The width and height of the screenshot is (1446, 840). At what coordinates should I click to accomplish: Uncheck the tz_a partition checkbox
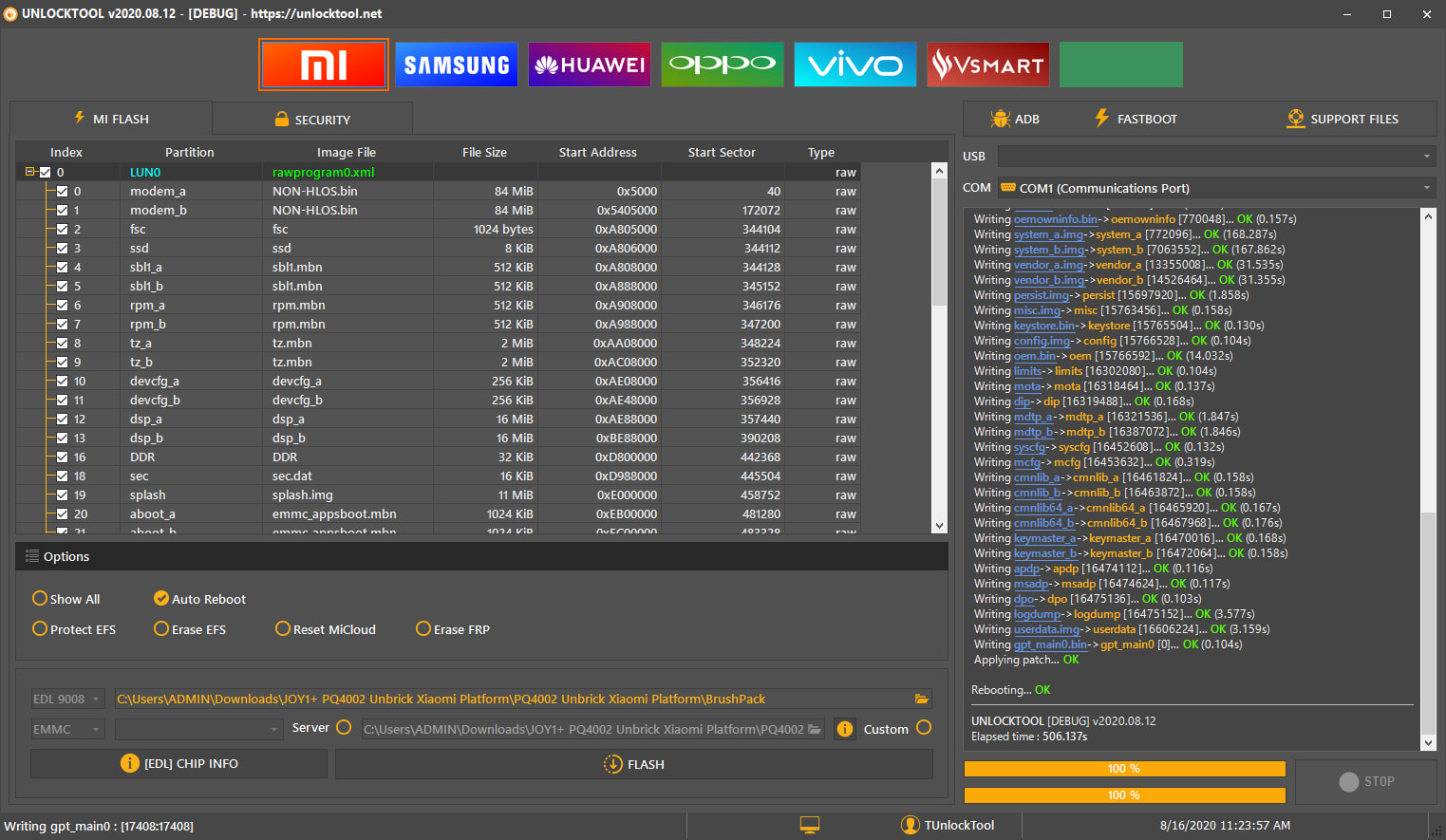point(62,343)
